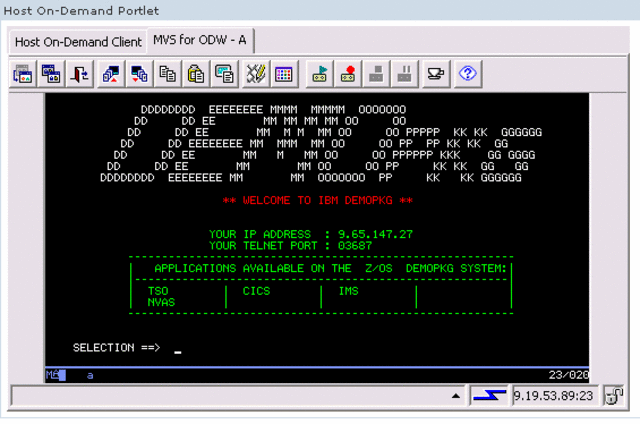Click the padlock security icon in status bar

pyautogui.click(x=614, y=395)
